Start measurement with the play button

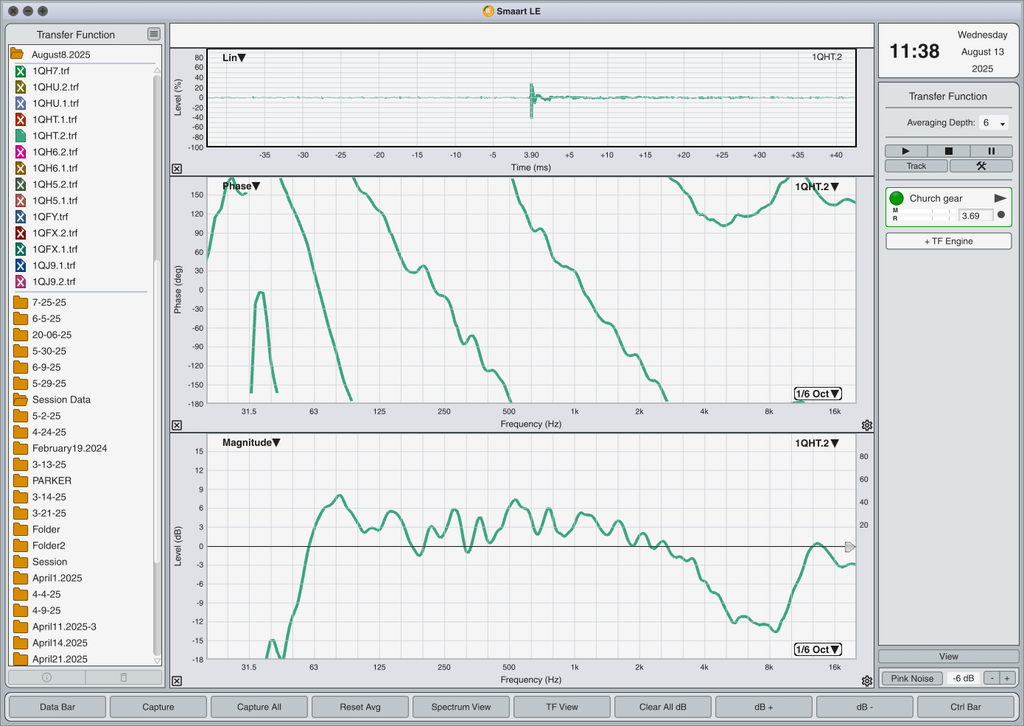(905, 151)
